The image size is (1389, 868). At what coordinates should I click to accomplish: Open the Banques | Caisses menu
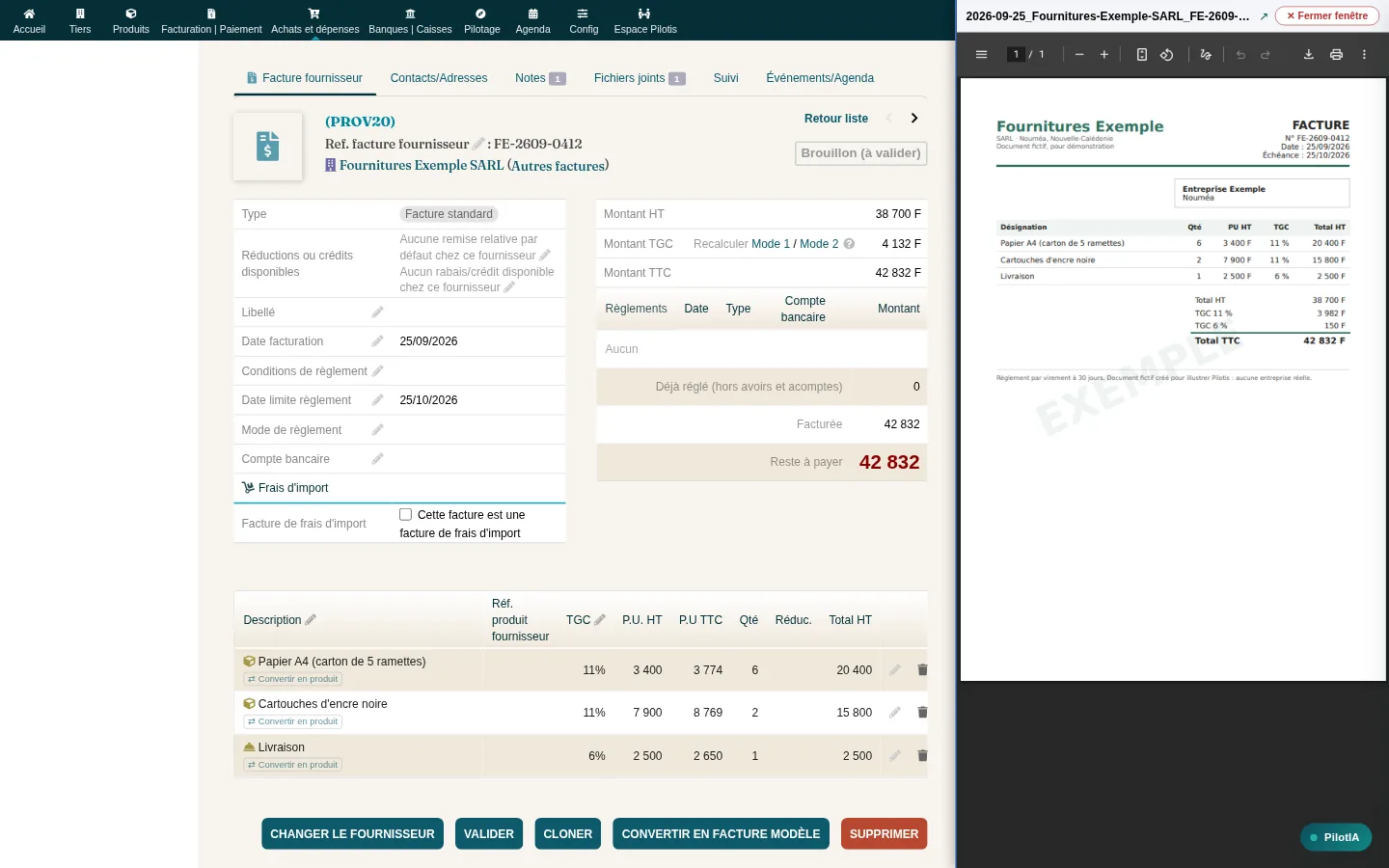coord(410,21)
